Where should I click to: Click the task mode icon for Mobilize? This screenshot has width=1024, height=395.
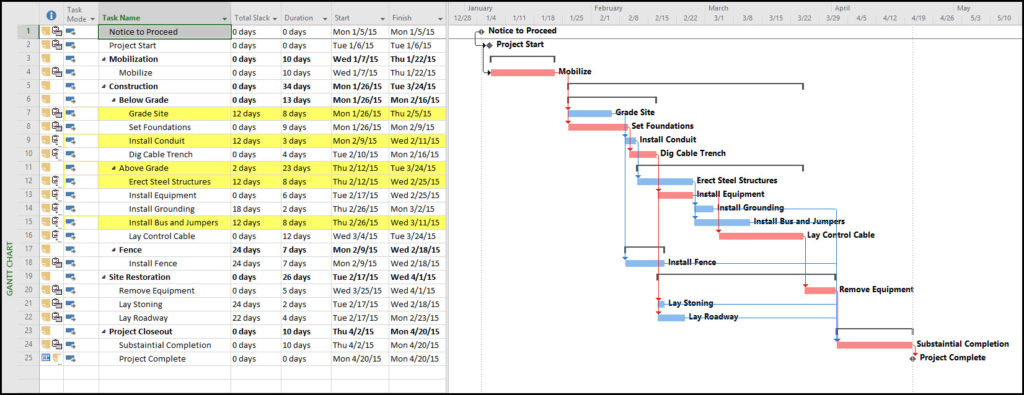coord(71,72)
